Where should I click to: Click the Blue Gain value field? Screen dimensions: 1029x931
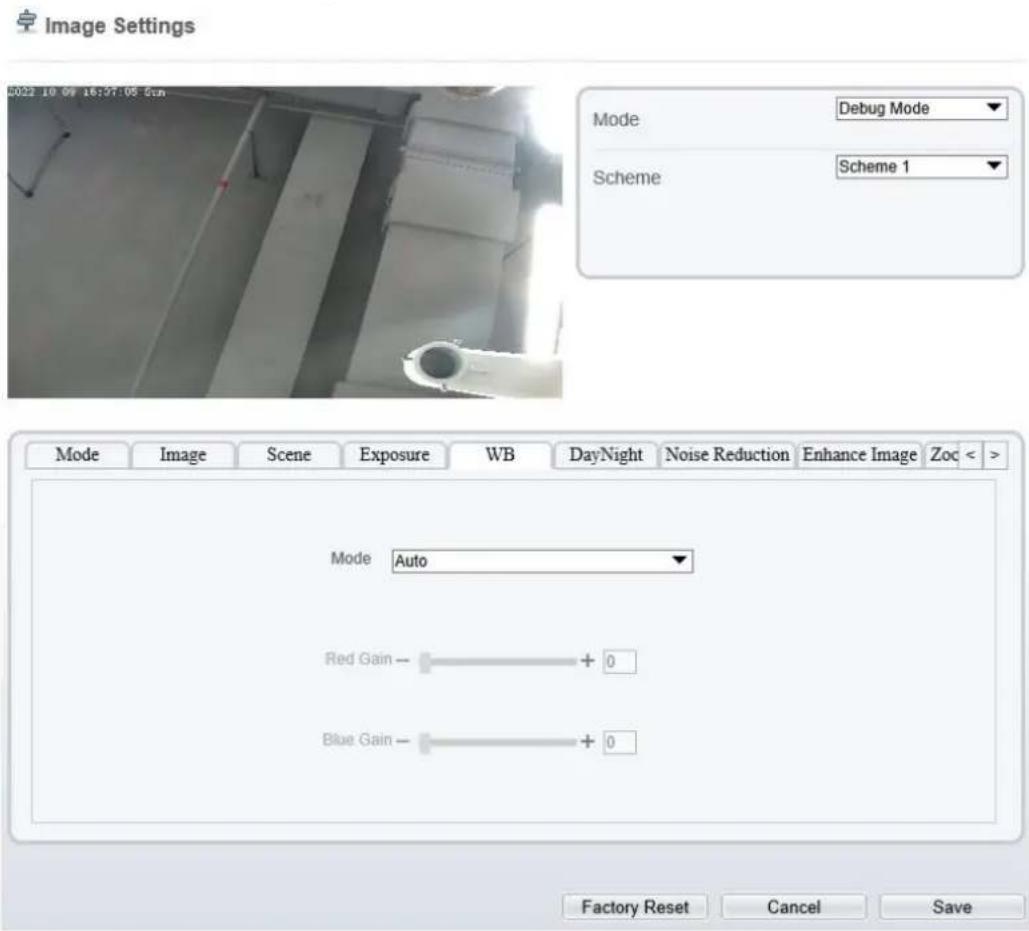pos(620,742)
